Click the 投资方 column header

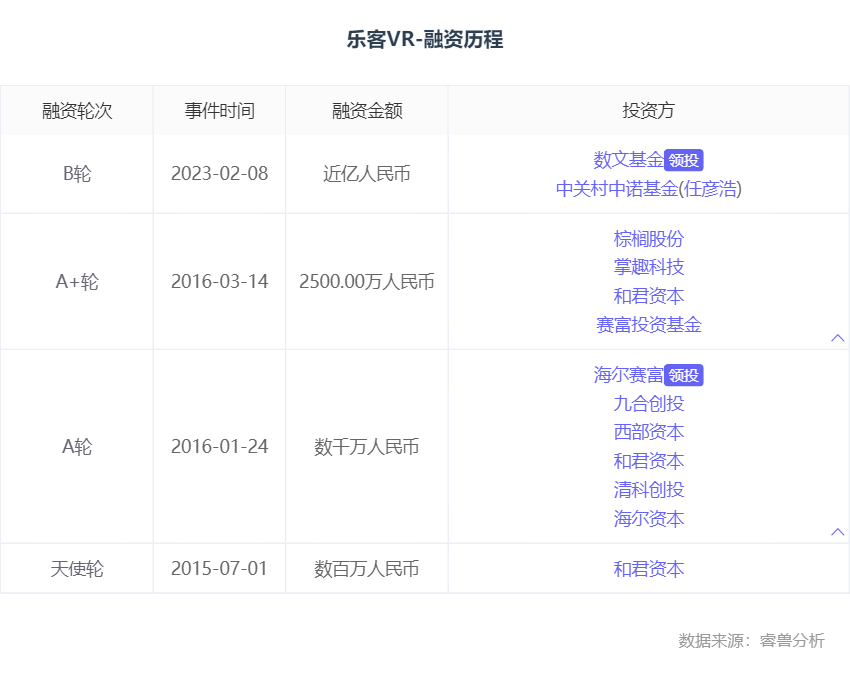649,110
